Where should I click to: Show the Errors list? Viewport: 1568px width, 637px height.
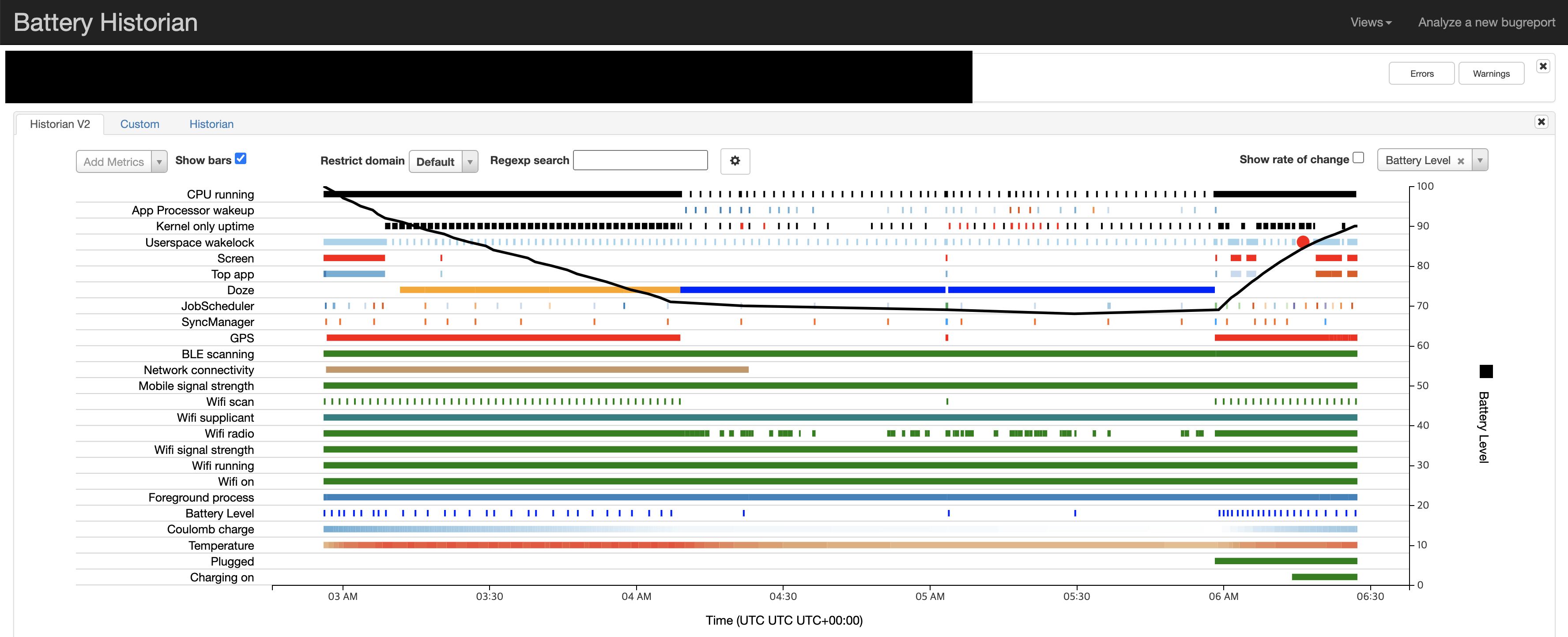(x=1421, y=74)
